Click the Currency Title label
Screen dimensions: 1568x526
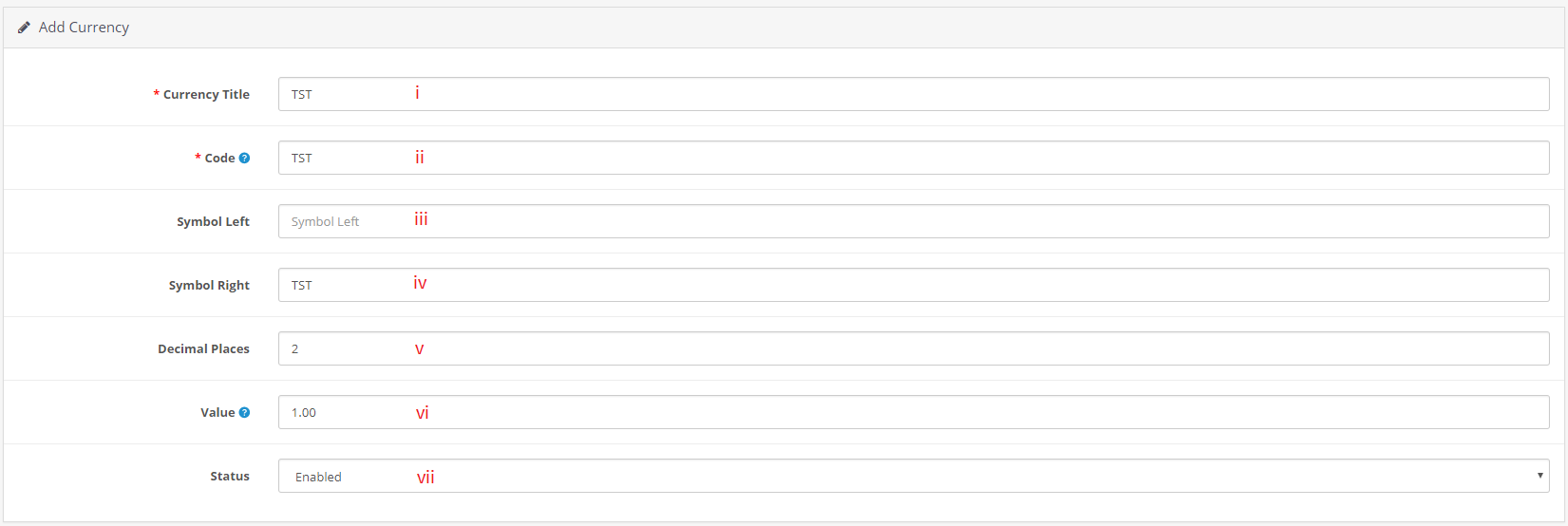tap(206, 94)
